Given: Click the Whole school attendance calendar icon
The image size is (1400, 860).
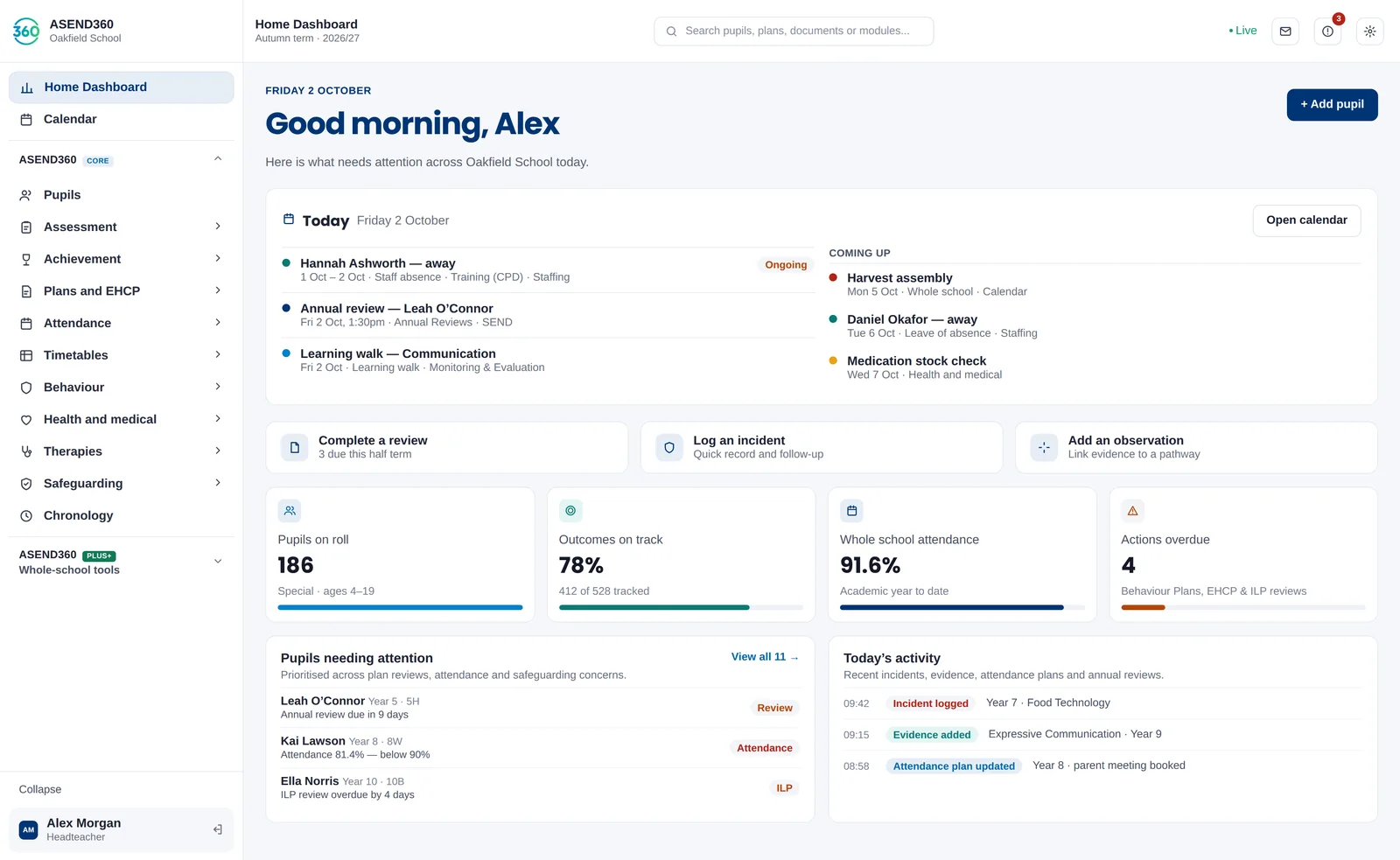Looking at the screenshot, I should [851, 511].
